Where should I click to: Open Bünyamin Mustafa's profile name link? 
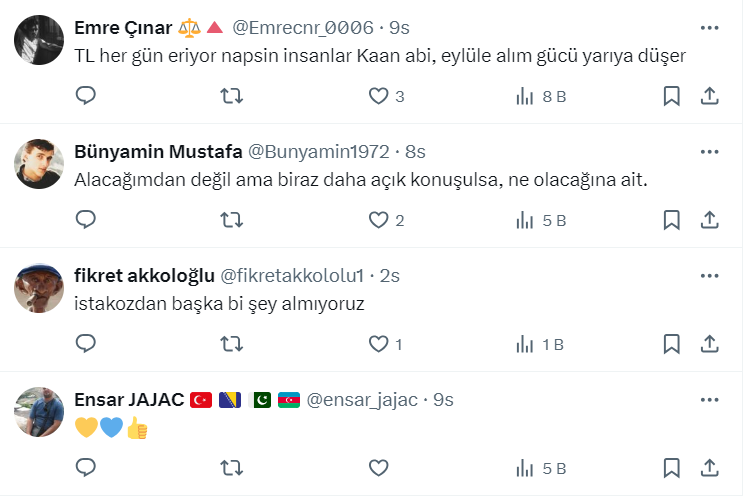point(158,152)
